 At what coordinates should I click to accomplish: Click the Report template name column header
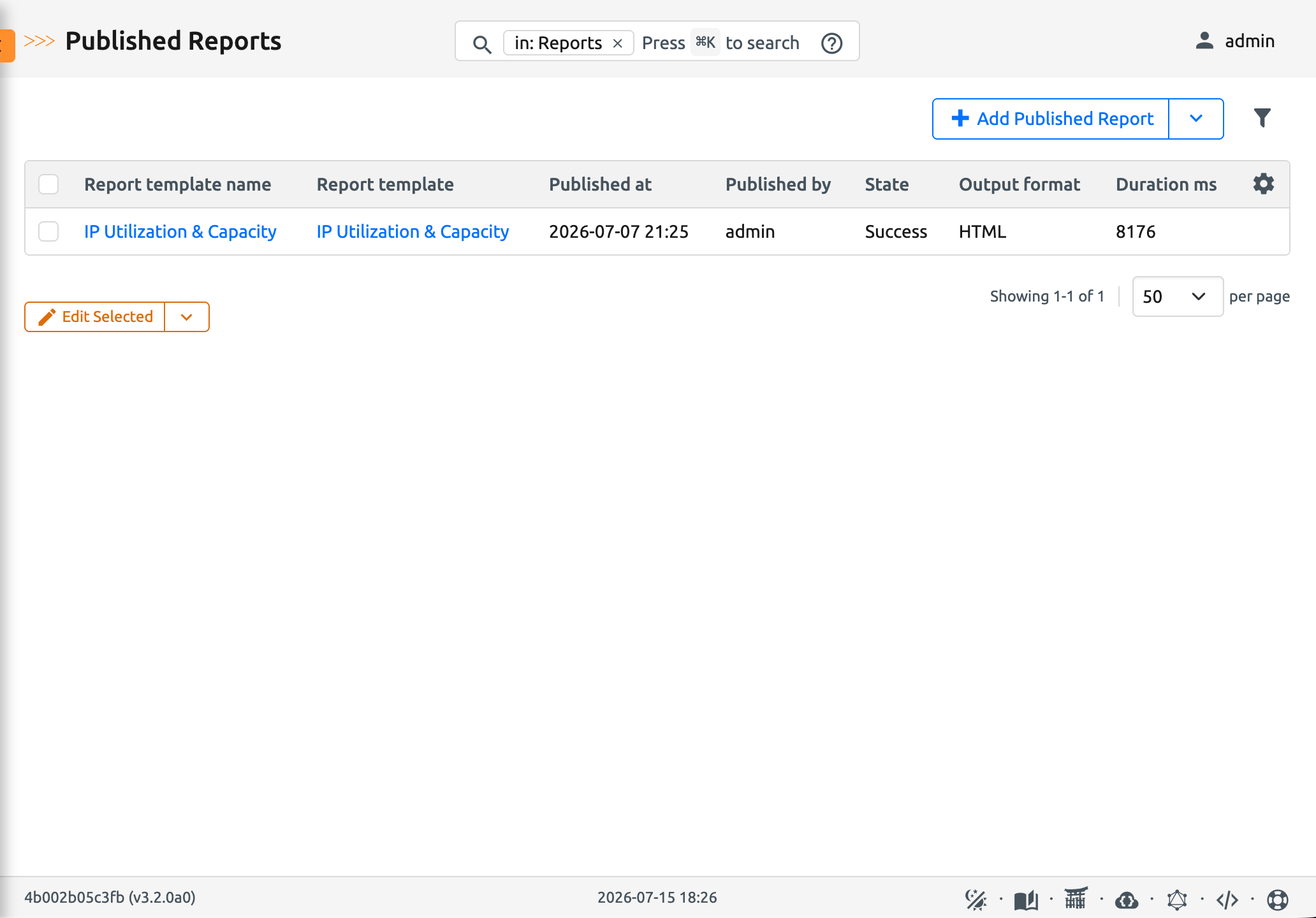point(178,184)
